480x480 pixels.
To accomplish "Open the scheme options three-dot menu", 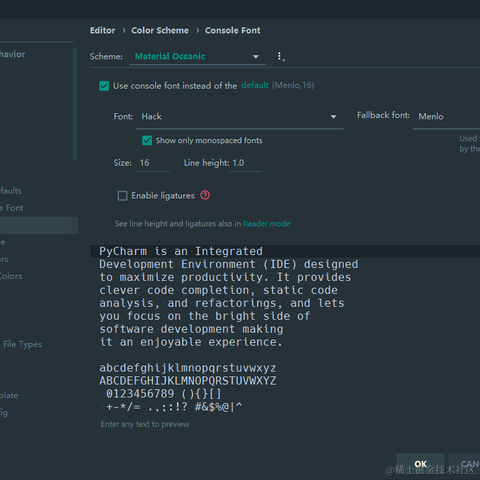I will coord(280,56).
